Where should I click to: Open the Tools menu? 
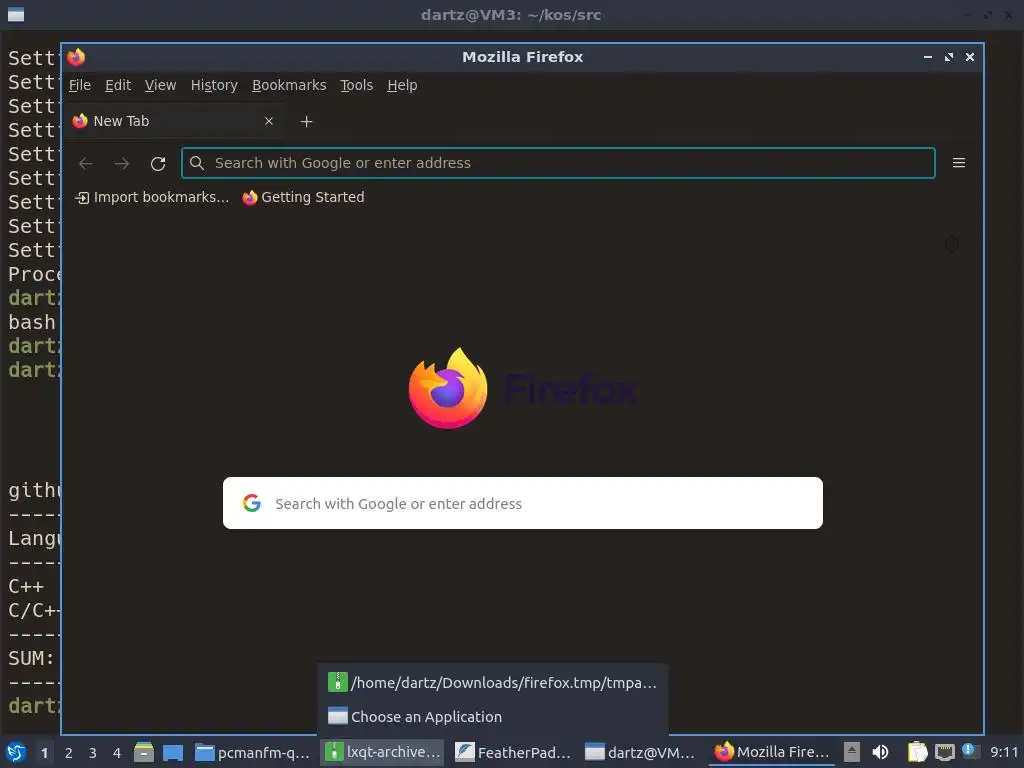(357, 86)
